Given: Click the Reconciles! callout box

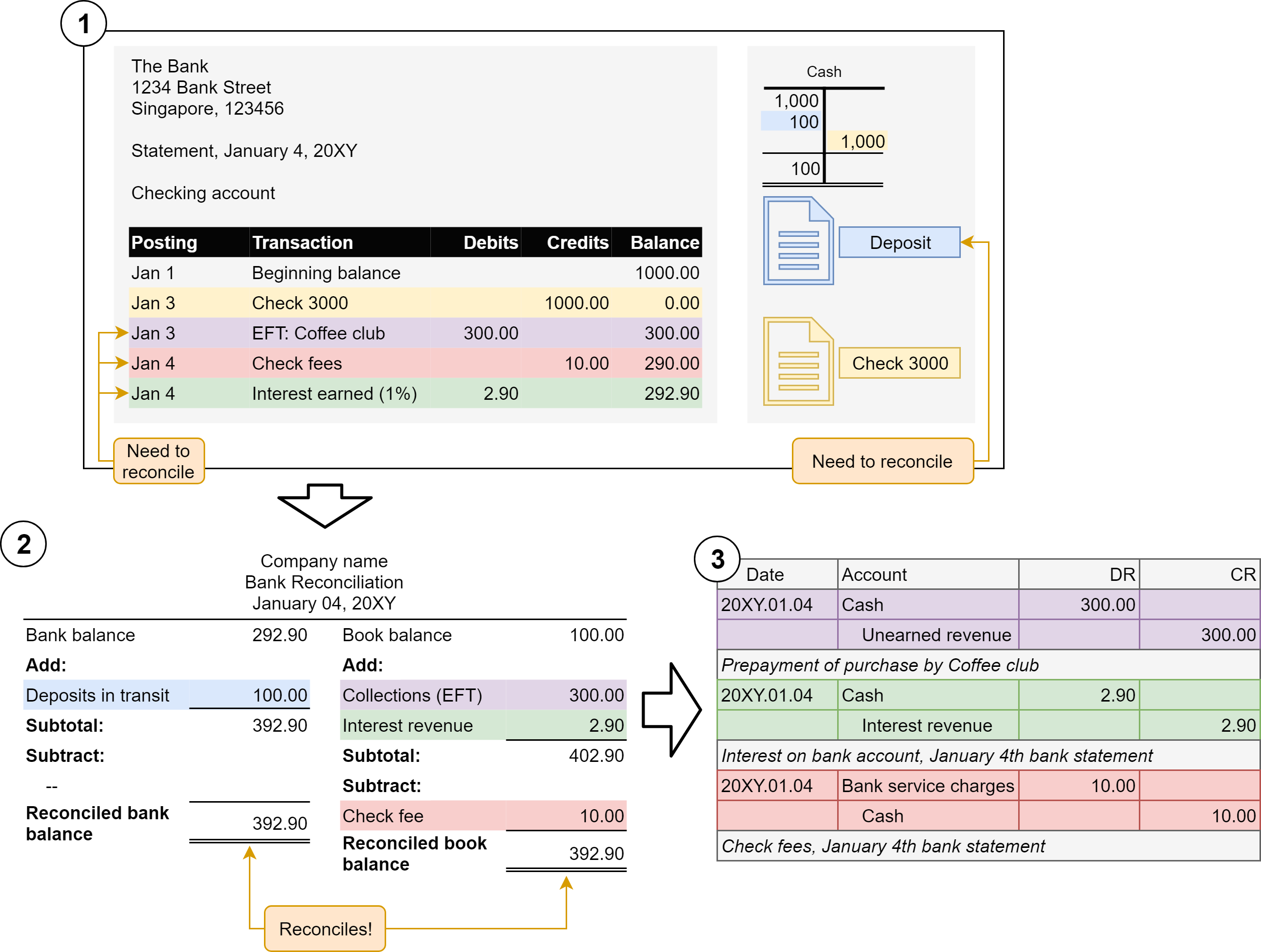Looking at the screenshot, I should tap(325, 928).
